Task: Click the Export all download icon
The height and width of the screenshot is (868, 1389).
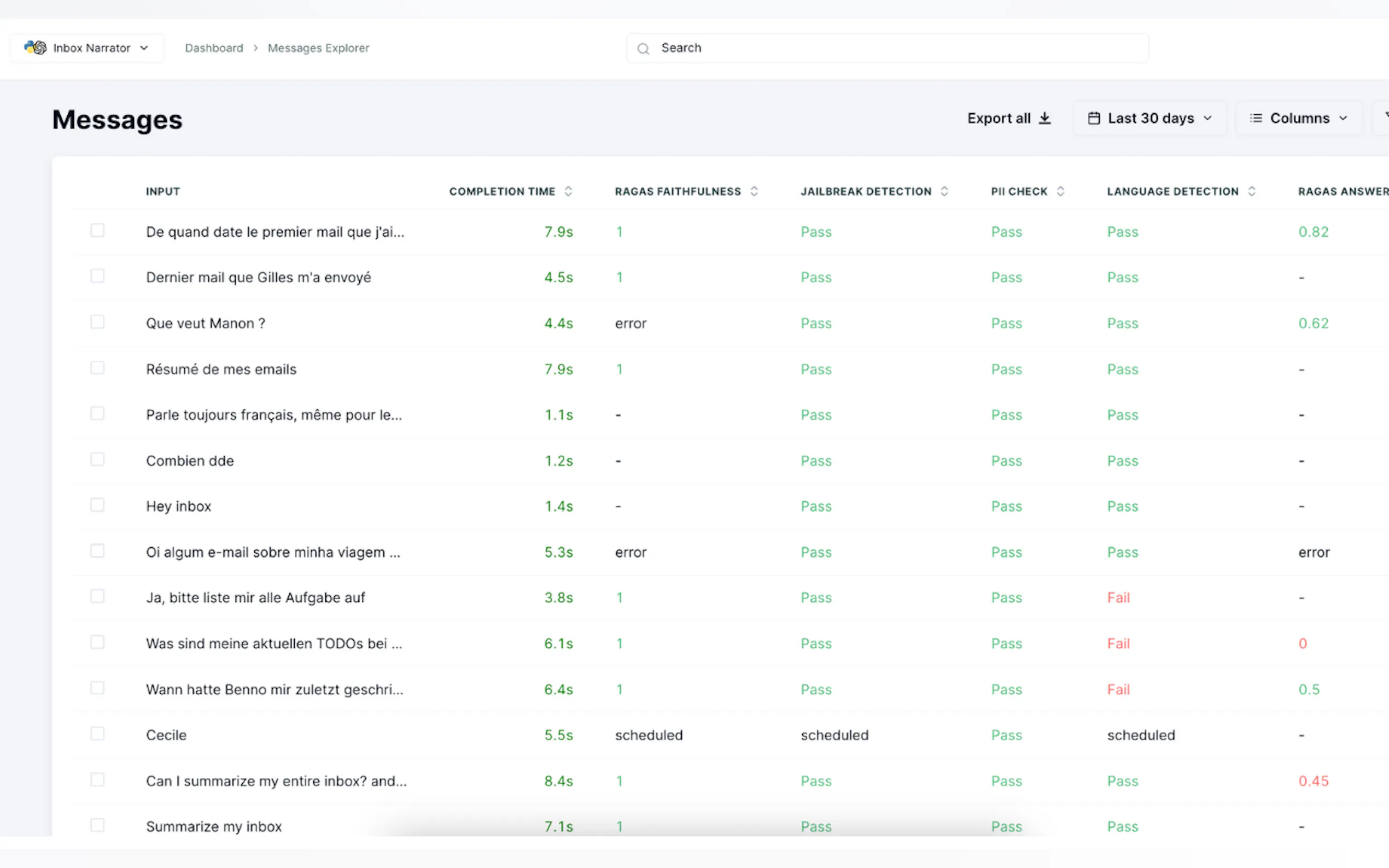Action: tap(1045, 118)
